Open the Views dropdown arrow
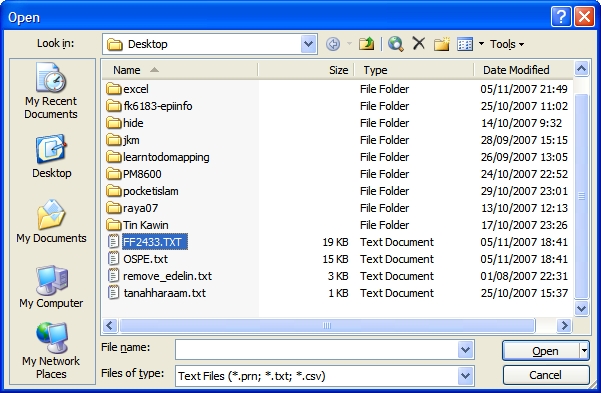The image size is (601, 393). coord(481,44)
